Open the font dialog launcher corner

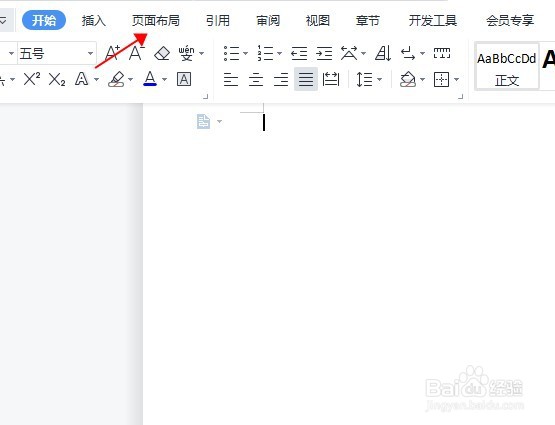click(x=206, y=97)
